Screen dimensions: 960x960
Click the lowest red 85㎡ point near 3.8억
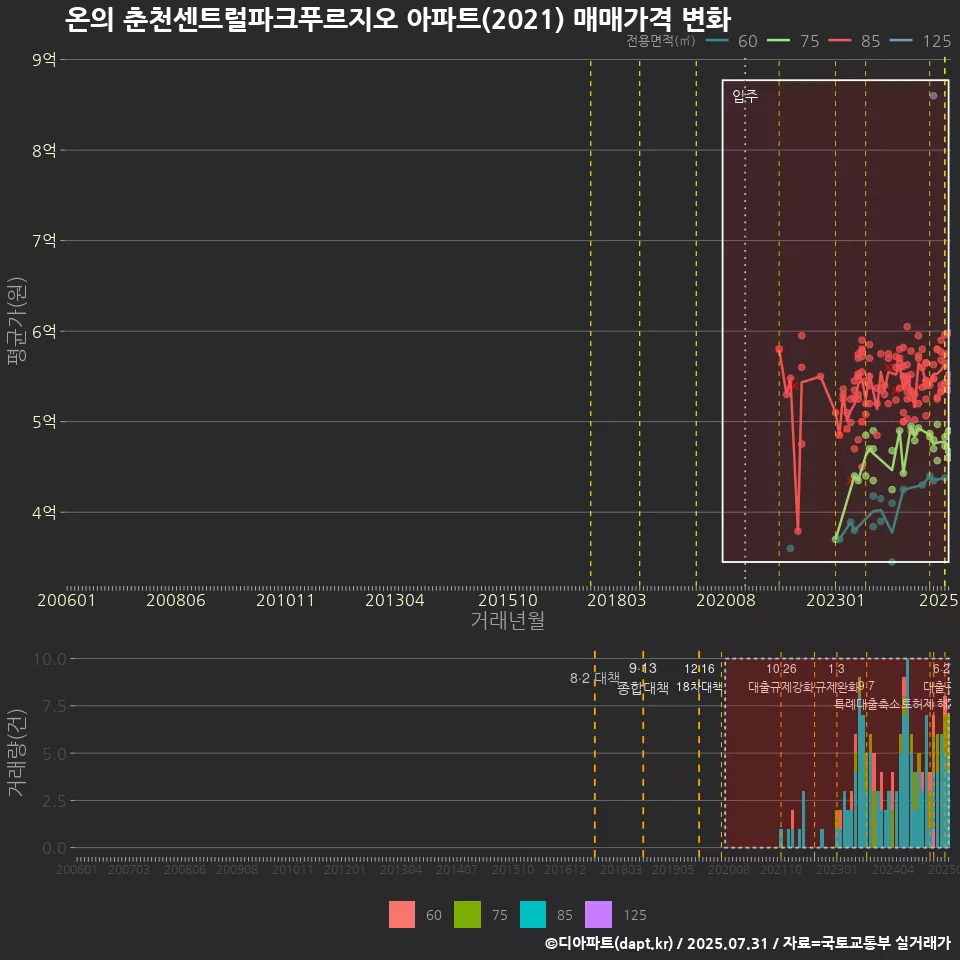pyautogui.click(x=798, y=531)
